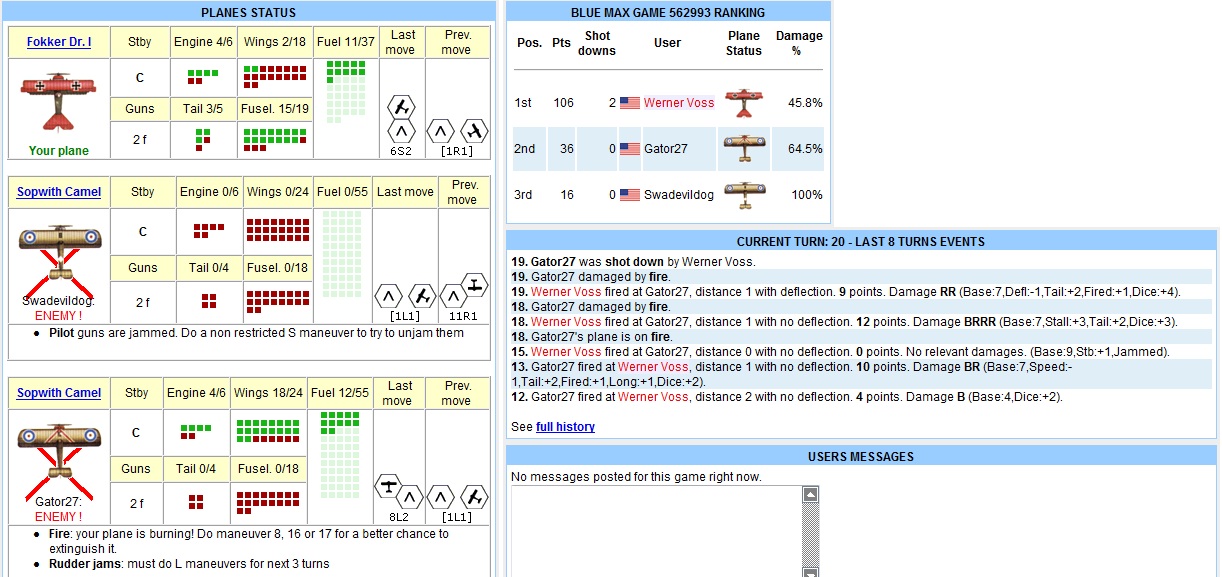This screenshot has height=577, width=1222.
Task: Click the 'Rudder jams' notice for Gator27
Action: tap(189, 564)
